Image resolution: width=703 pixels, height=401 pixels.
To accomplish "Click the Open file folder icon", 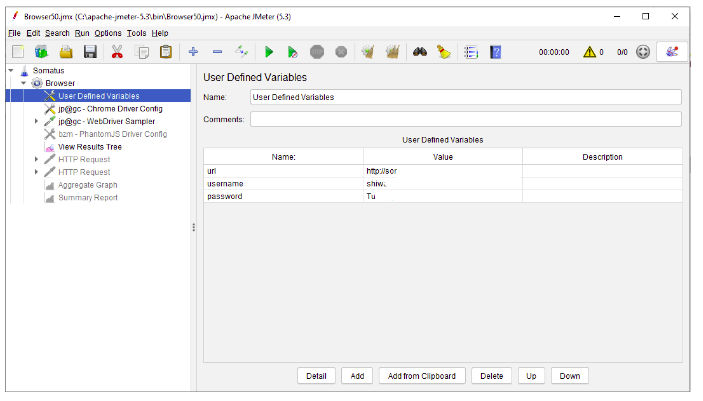I will coord(66,52).
